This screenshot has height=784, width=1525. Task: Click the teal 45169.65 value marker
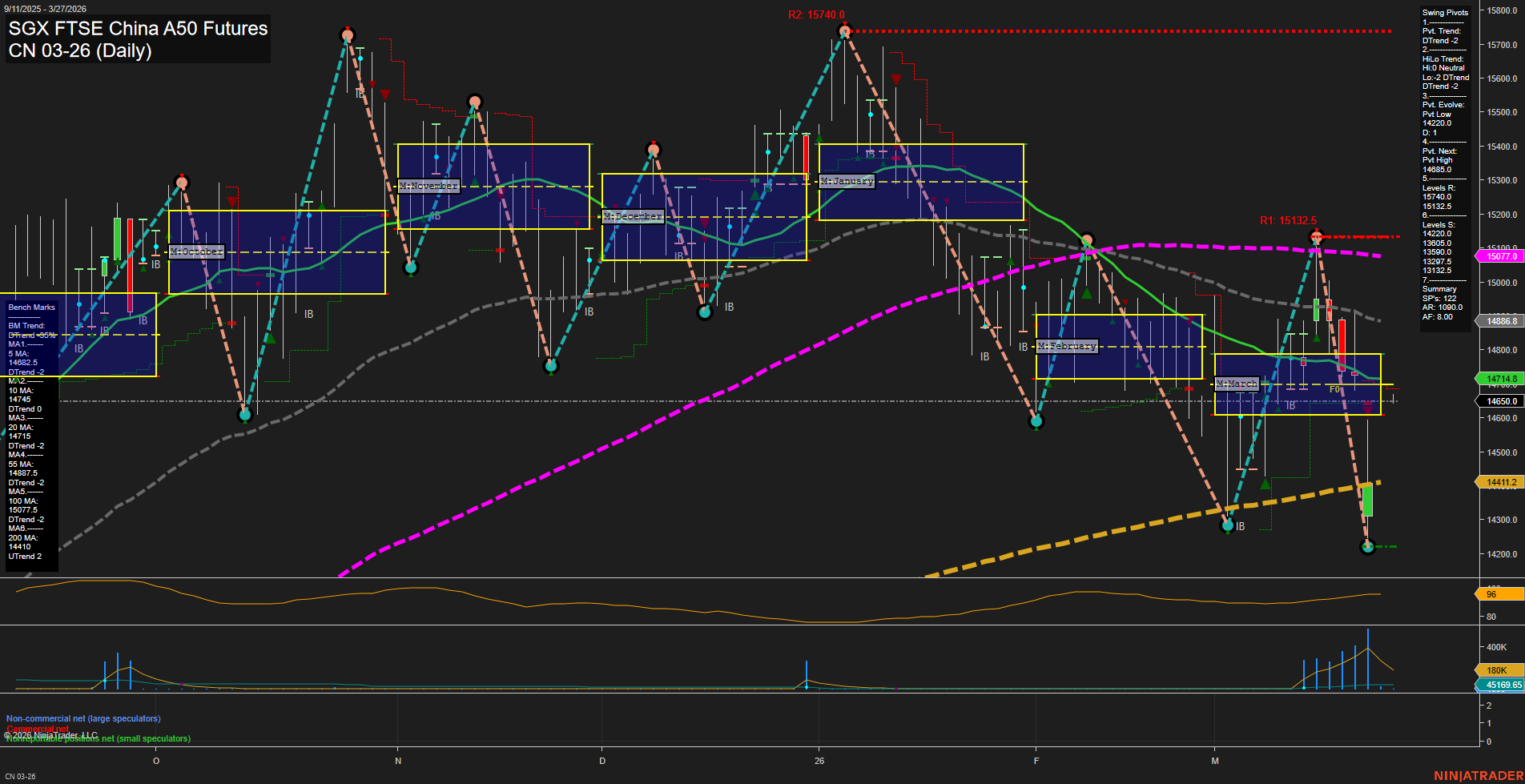point(1499,685)
